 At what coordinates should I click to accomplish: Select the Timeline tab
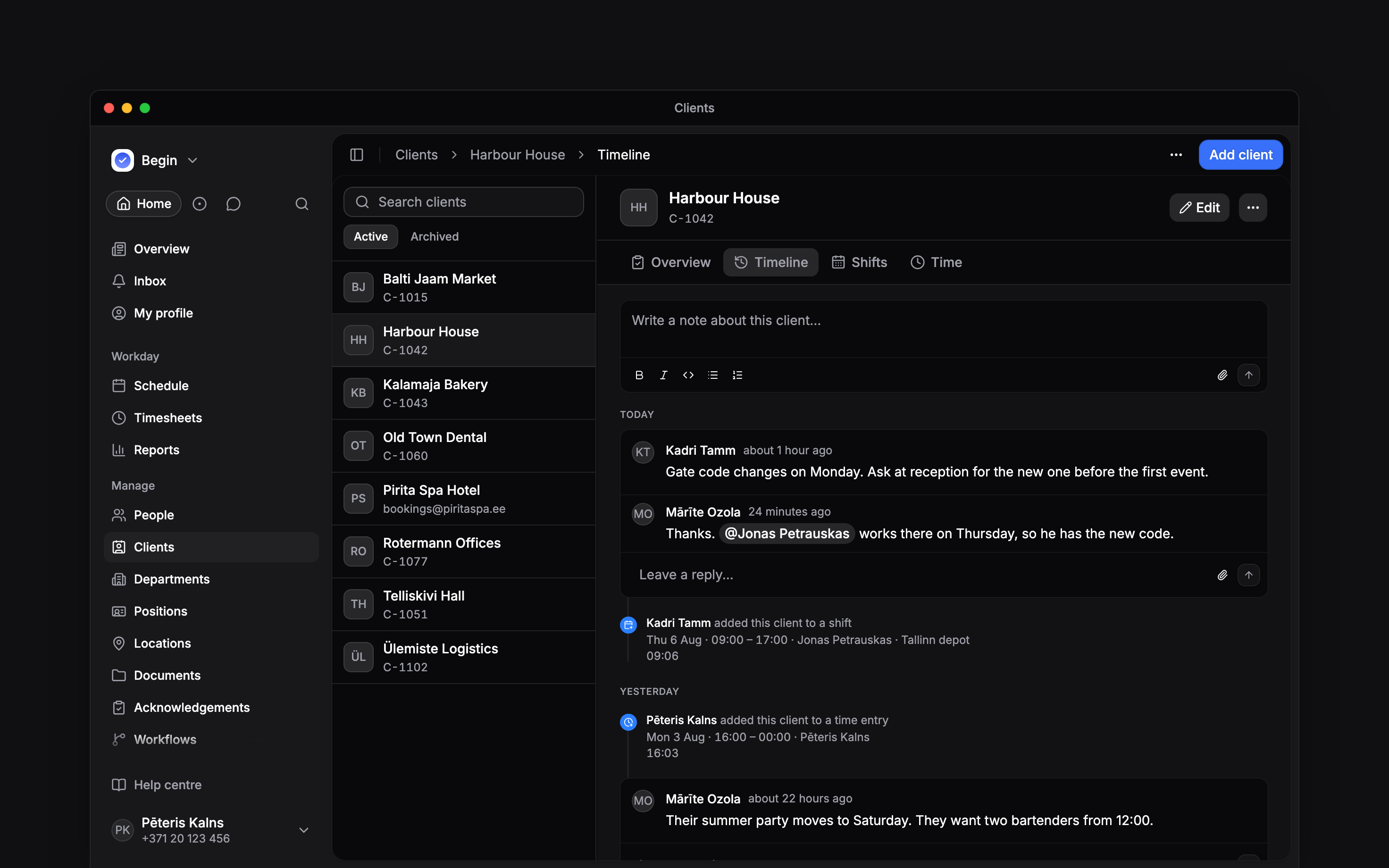click(x=771, y=262)
